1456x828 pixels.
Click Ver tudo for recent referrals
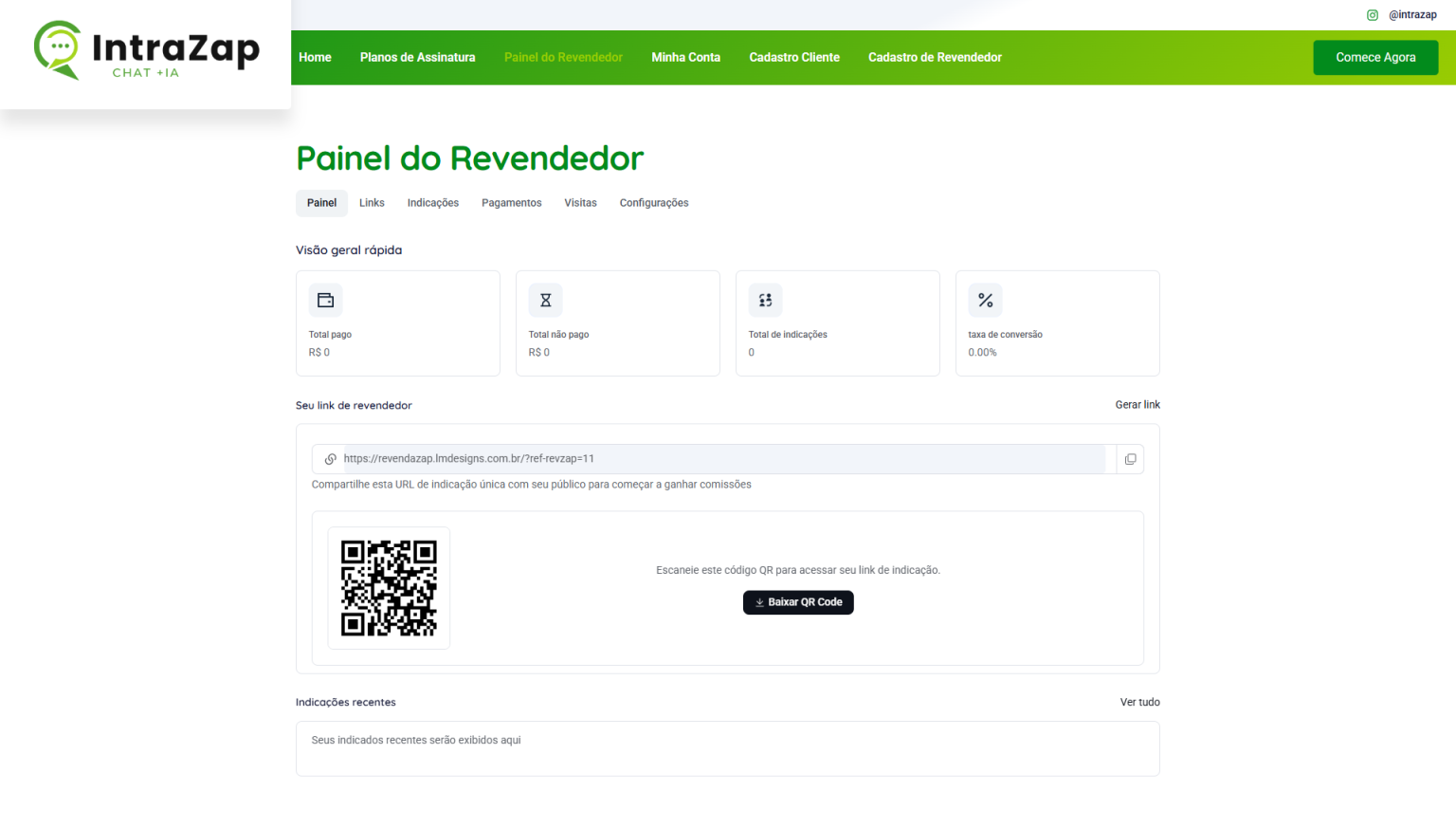(1140, 703)
